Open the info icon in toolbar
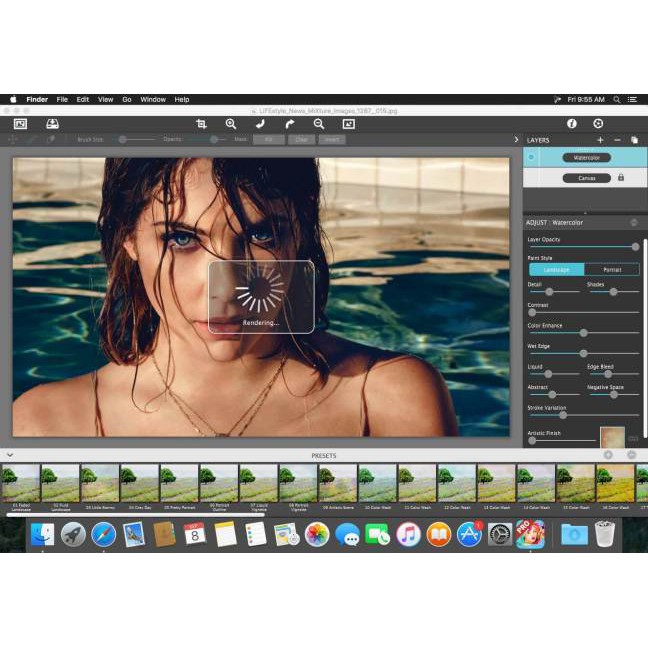Viewport: 648px width, 648px height. 572,124
